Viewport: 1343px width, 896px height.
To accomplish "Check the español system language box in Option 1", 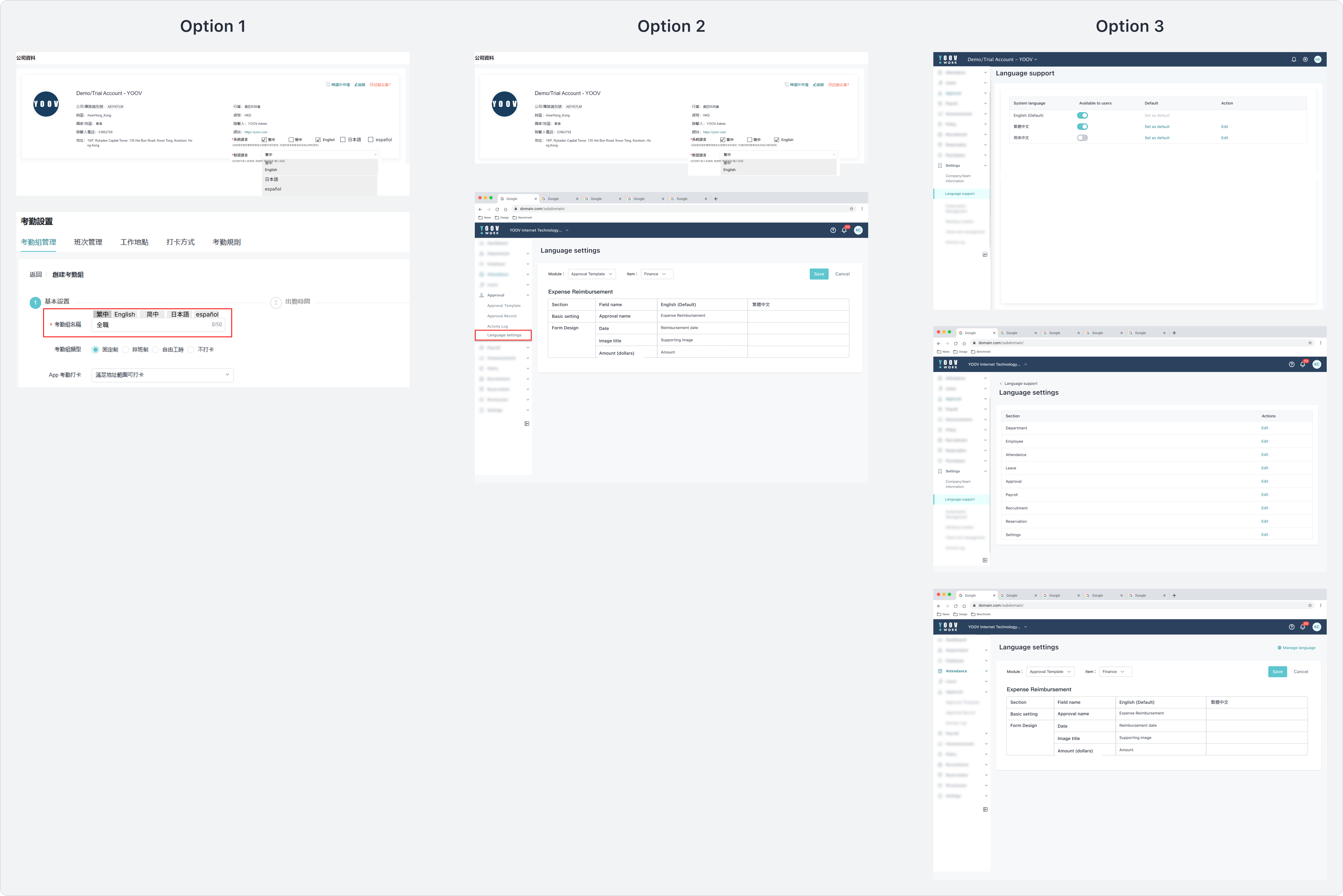I will (x=371, y=139).
